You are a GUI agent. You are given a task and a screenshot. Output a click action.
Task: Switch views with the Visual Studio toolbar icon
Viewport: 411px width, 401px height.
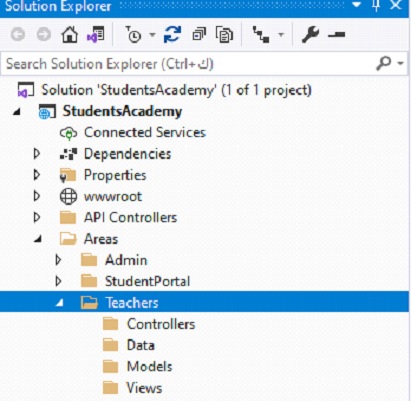96,34
